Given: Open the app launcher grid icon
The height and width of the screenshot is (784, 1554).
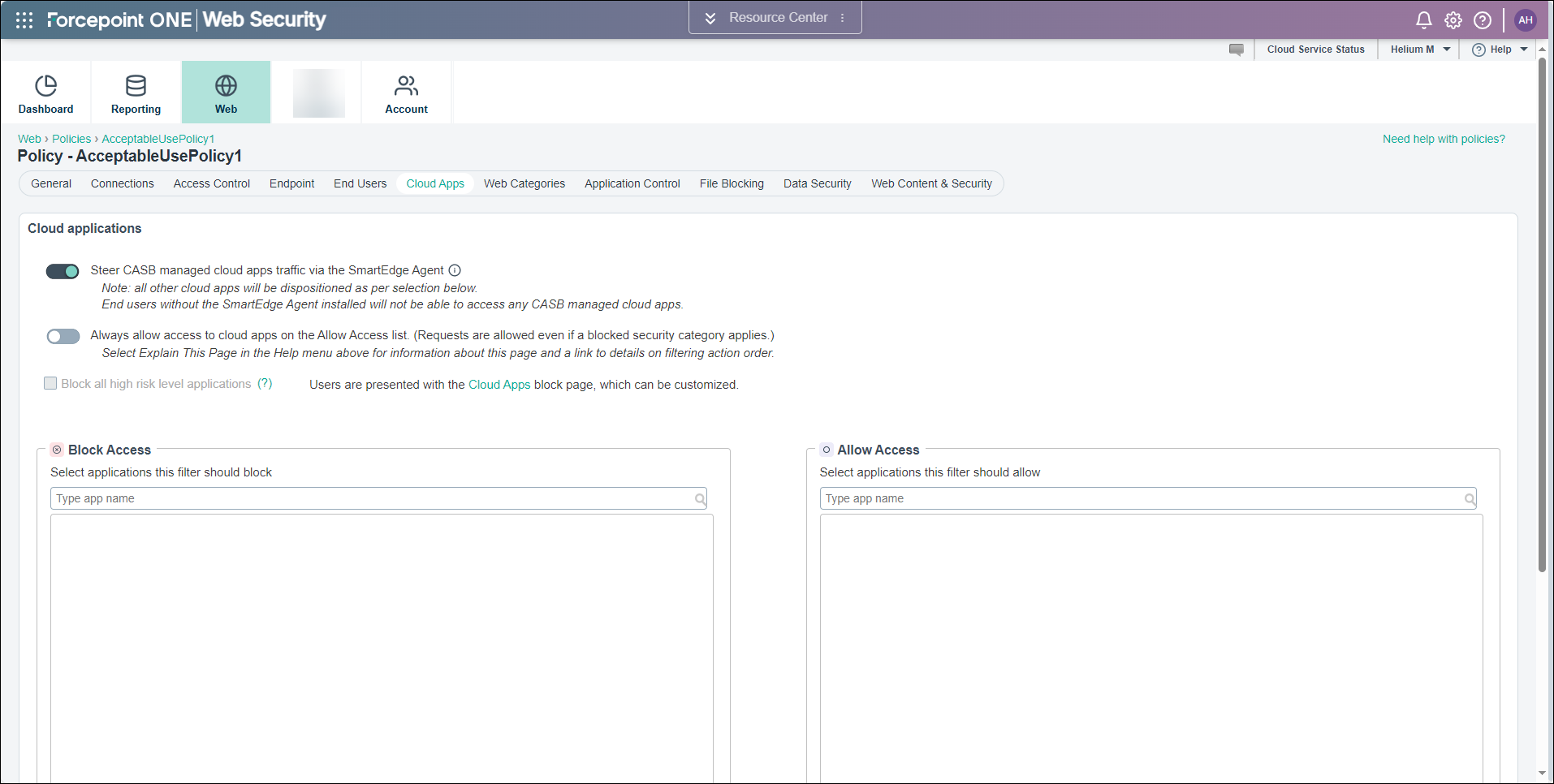Looking at the screenshot, I should click(x=24, y=20).
